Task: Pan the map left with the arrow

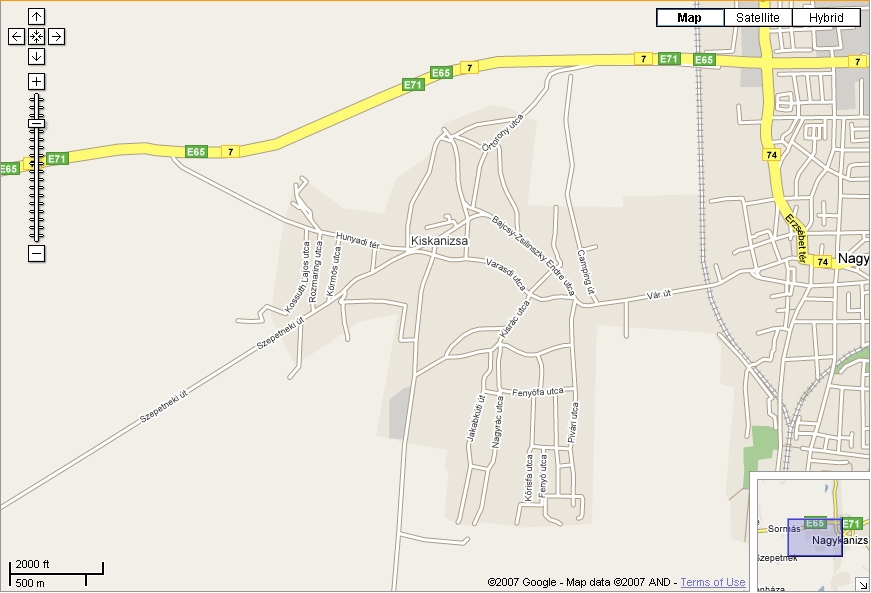Action: 17,37
